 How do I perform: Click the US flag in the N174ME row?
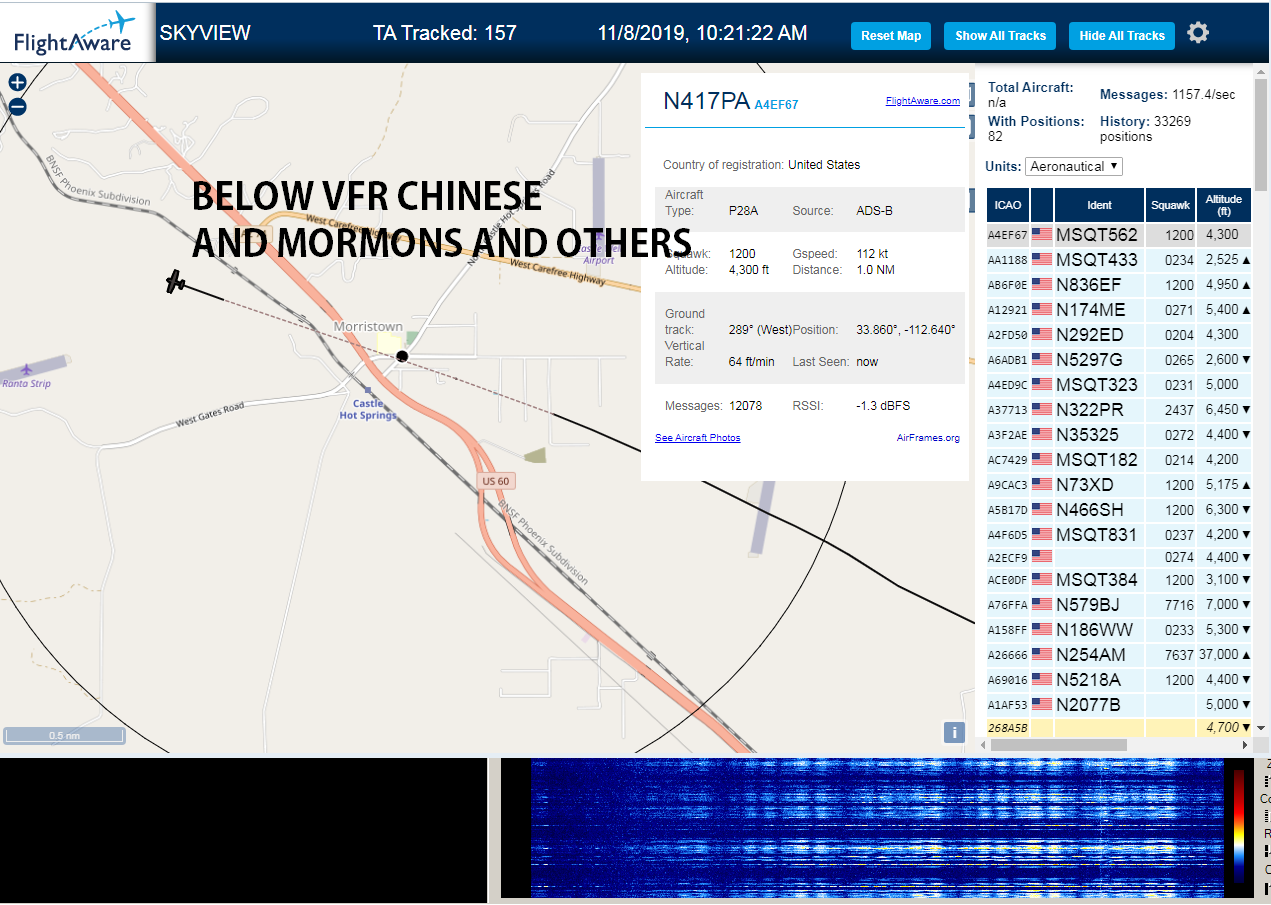1042,309
